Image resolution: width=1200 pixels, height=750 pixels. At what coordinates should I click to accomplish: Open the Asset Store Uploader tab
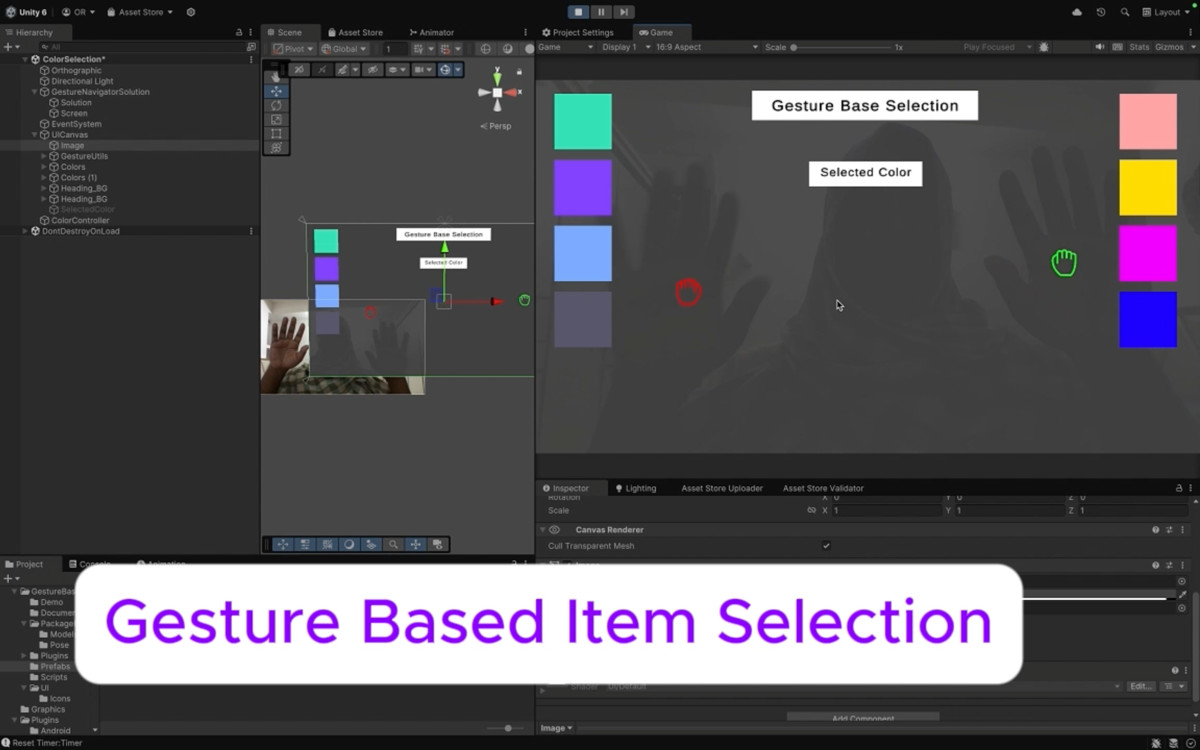722,488
